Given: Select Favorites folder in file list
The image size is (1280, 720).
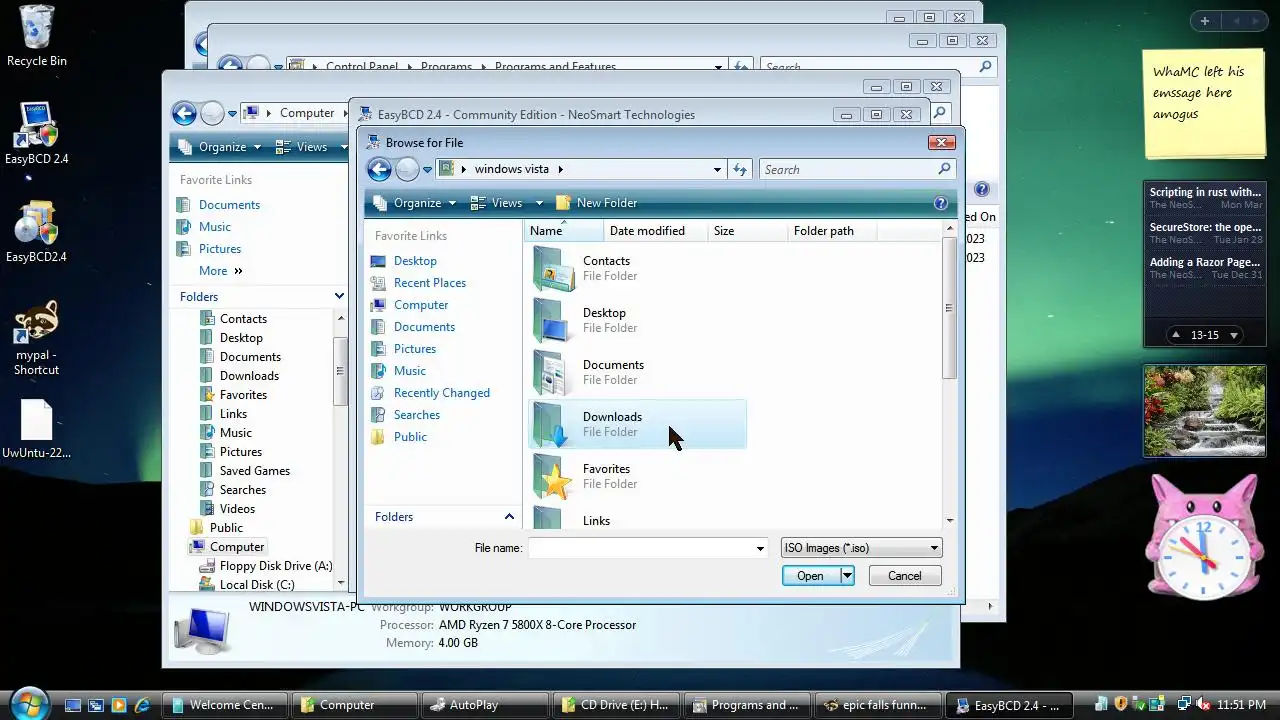Looking at the screenshot, I should pyautogui.click(x=637, y=476).
